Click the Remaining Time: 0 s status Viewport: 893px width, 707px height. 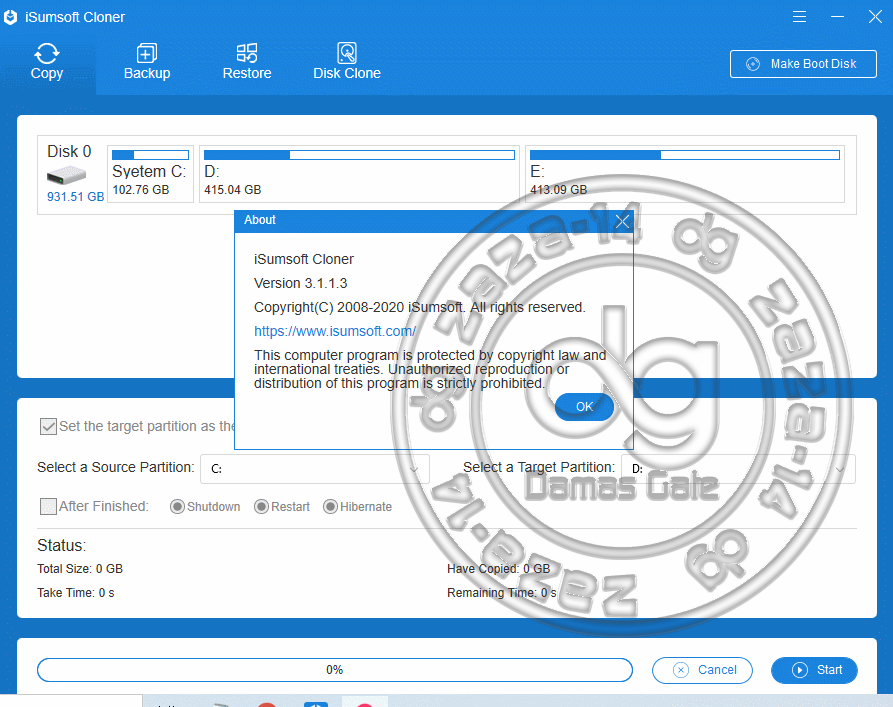tap(502, 592)
